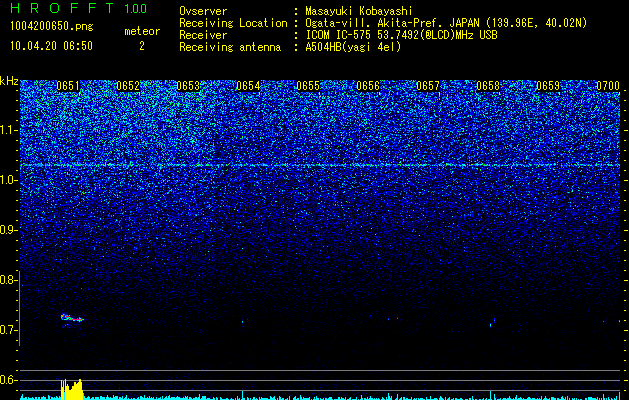Click the meteor count value 2

click(x=142, y=46)
